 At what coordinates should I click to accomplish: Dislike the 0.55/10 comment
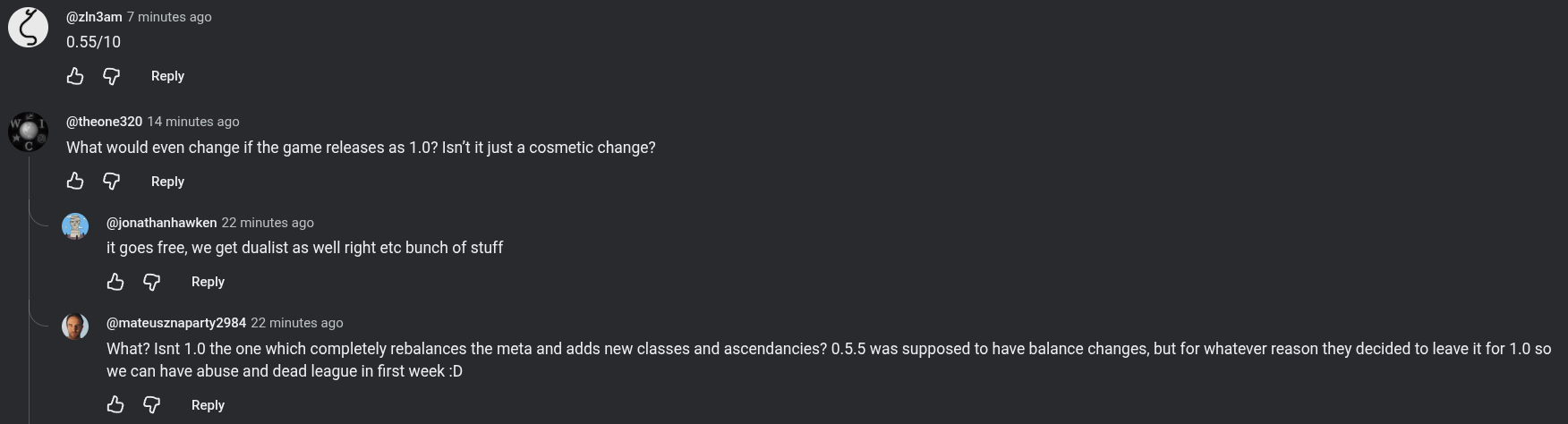111,77
